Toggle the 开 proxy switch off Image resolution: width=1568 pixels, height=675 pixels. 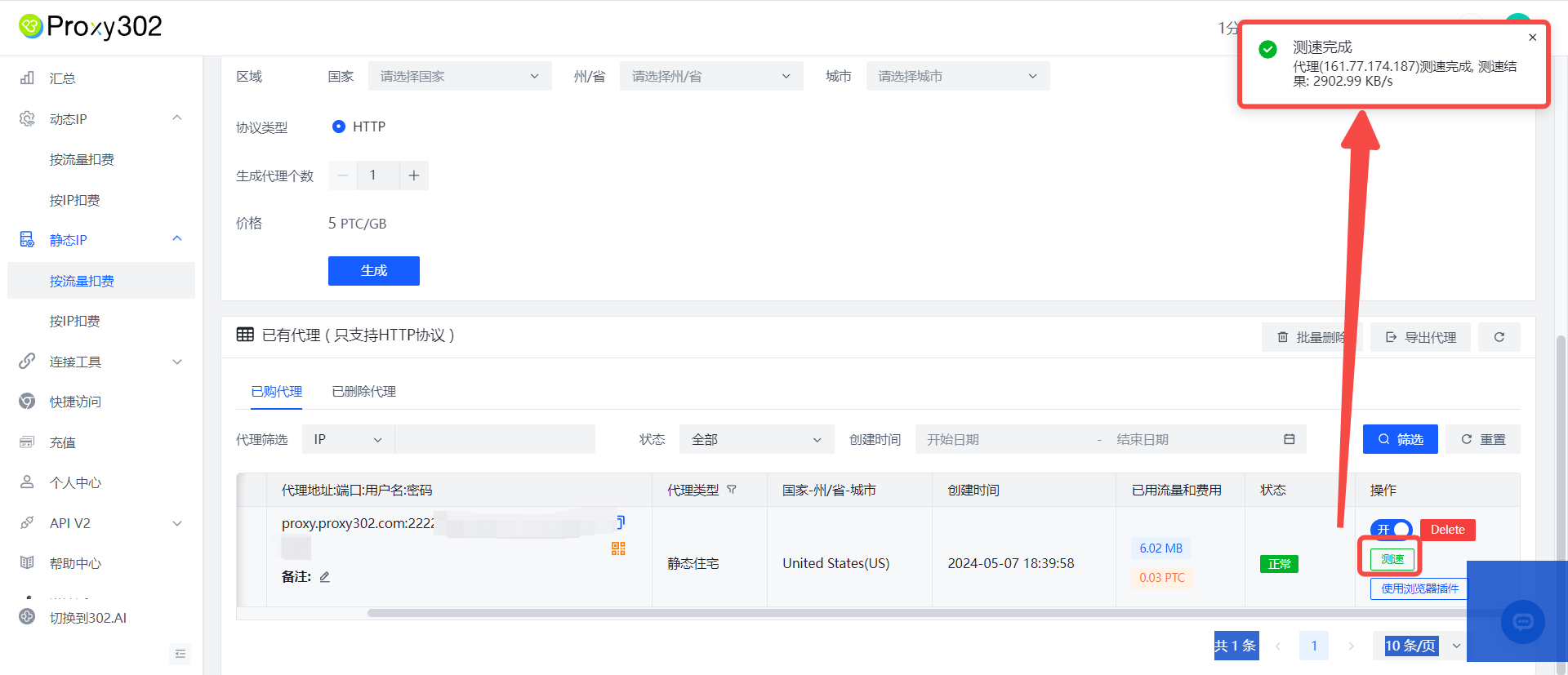tap(1392, 530)
